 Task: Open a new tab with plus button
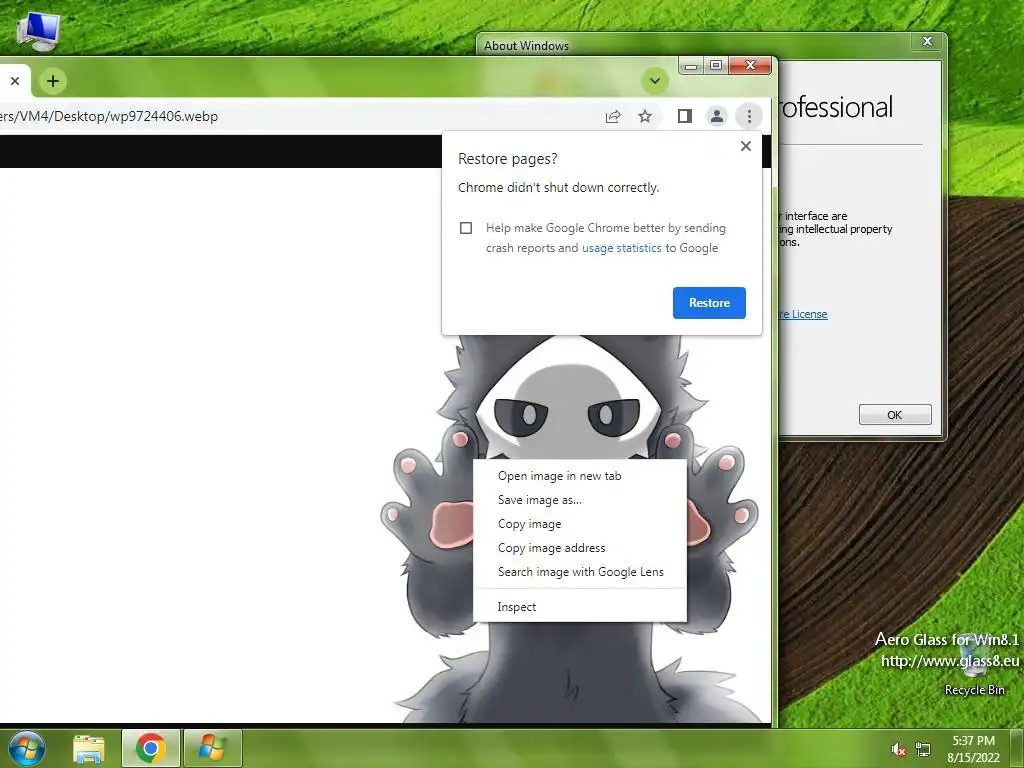coord(53,81)
